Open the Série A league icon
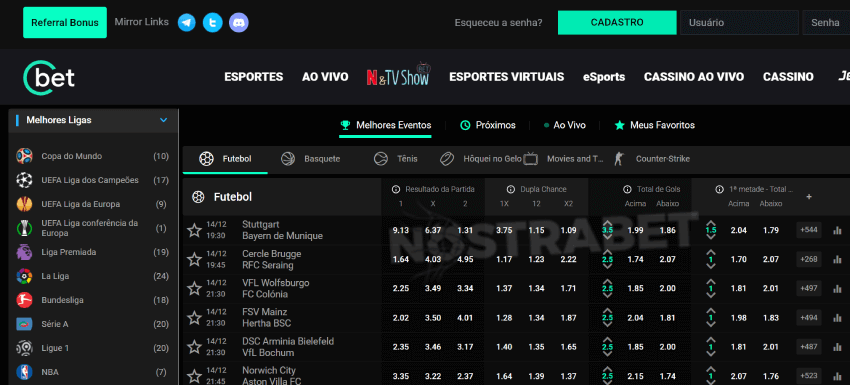Viewport: 850px width, 385px height. [x=24, y=324]
